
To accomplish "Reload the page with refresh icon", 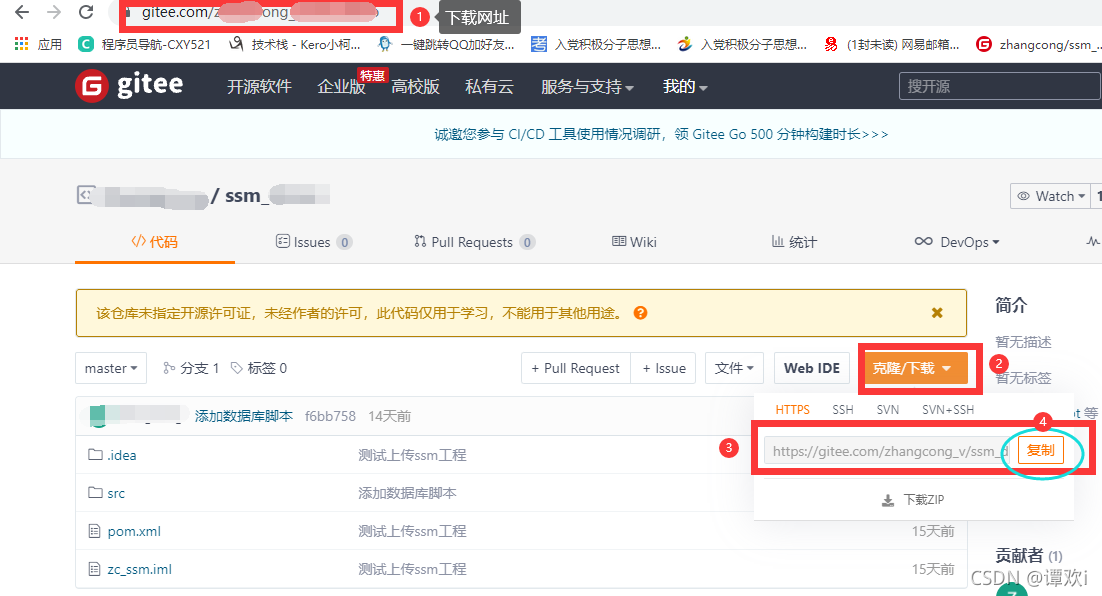I will click(x=86, y=12).
